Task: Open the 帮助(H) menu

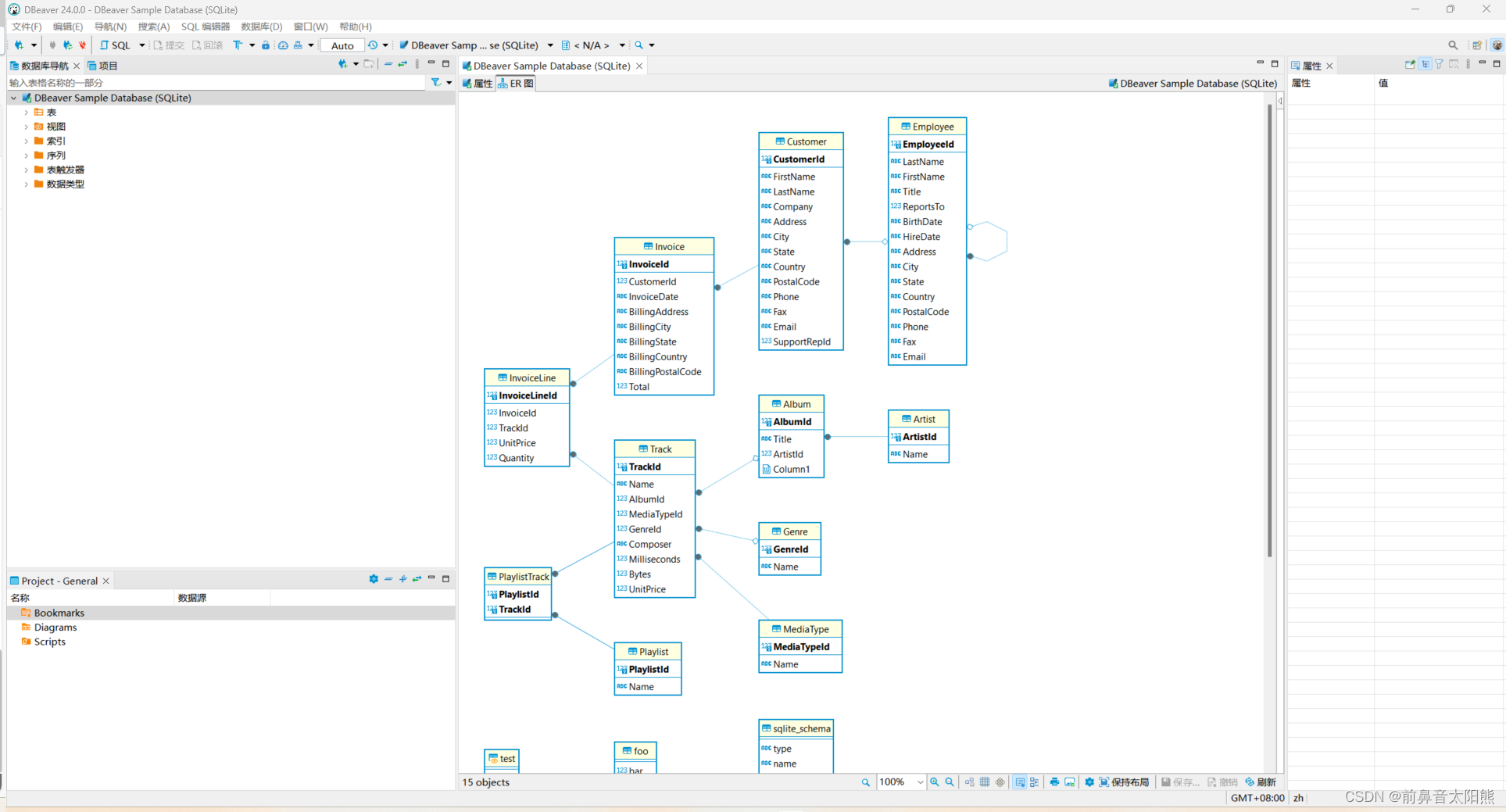Action: (356, 27)
